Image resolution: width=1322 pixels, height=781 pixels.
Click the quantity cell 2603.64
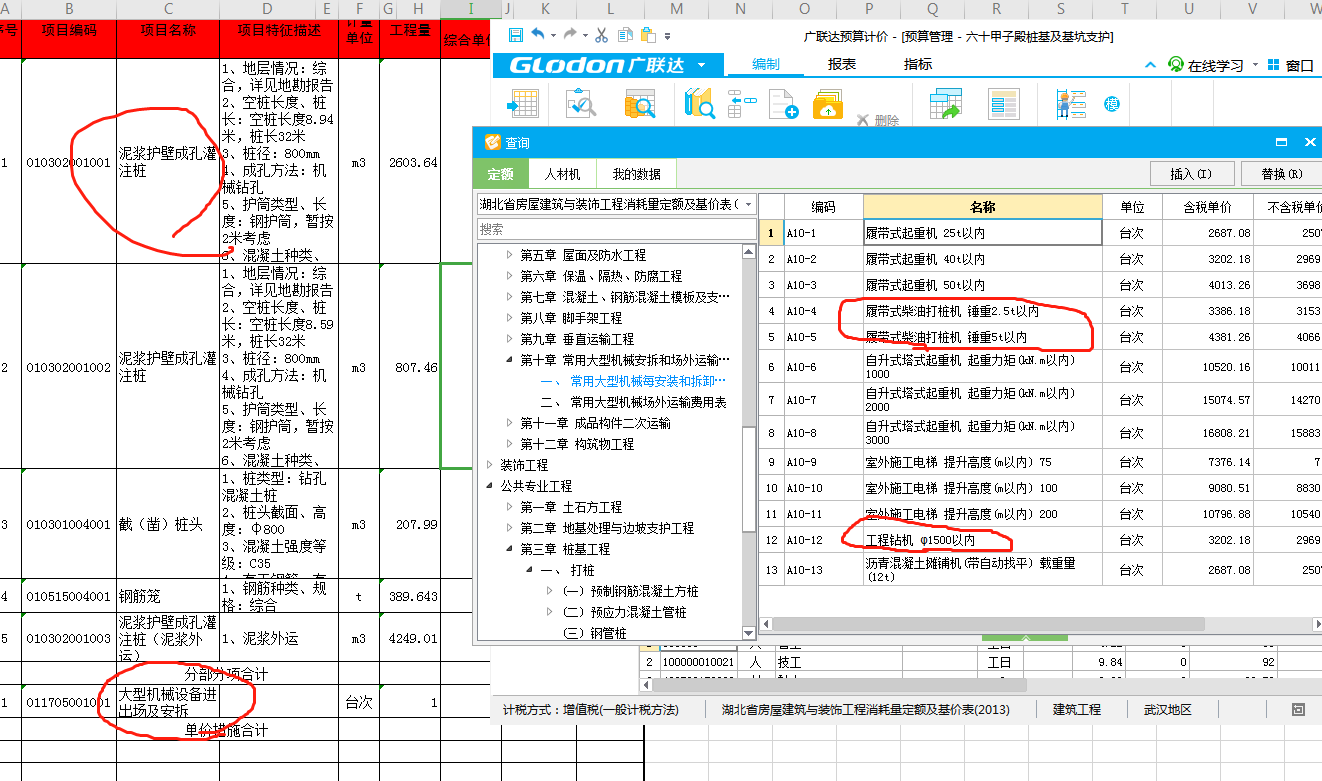(410, 161)
